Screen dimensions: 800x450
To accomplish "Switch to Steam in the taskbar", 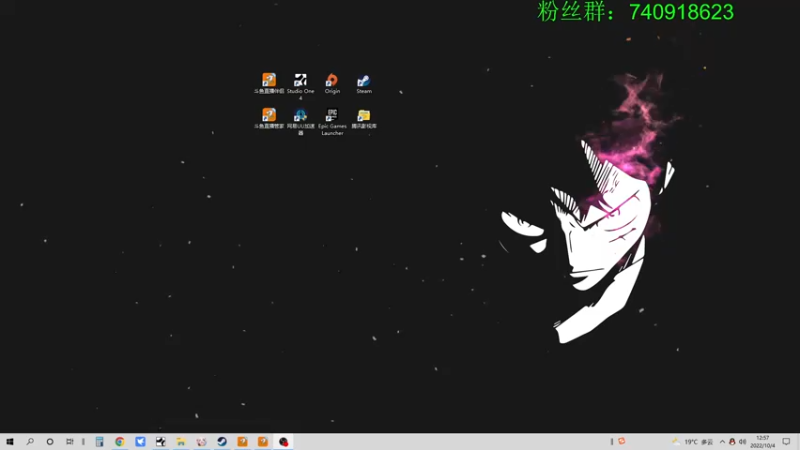I will point(222,442).
